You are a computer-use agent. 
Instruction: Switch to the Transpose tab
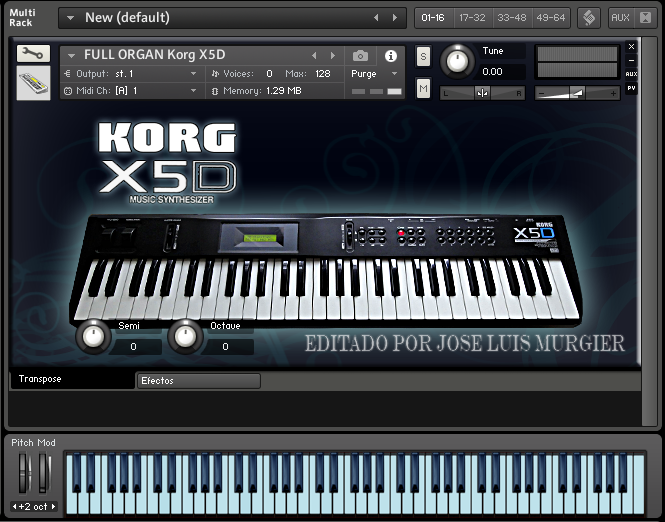pos(72,379)
